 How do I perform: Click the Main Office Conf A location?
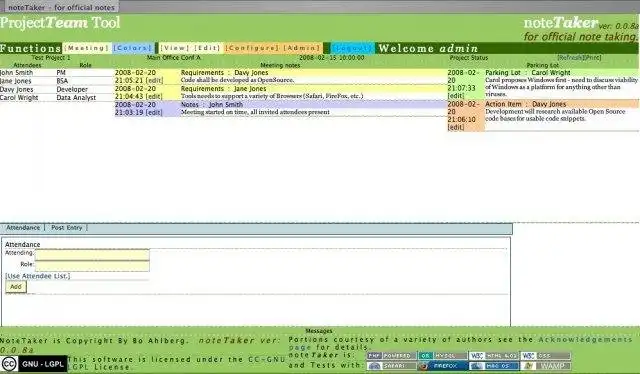[x=173, y=58]
